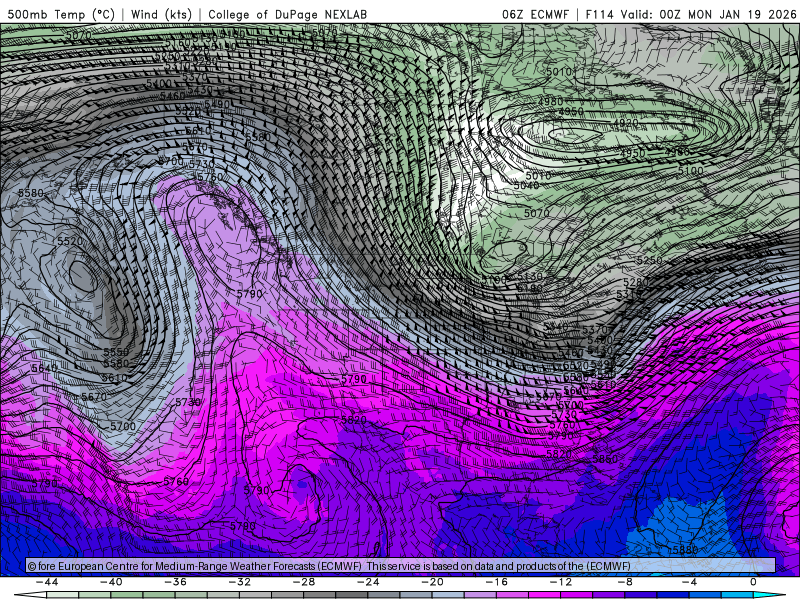Screen dimensions: 800x600
Task: Click the '5550' height contour label
Action: pyautogui.click(x=116, y=352)
